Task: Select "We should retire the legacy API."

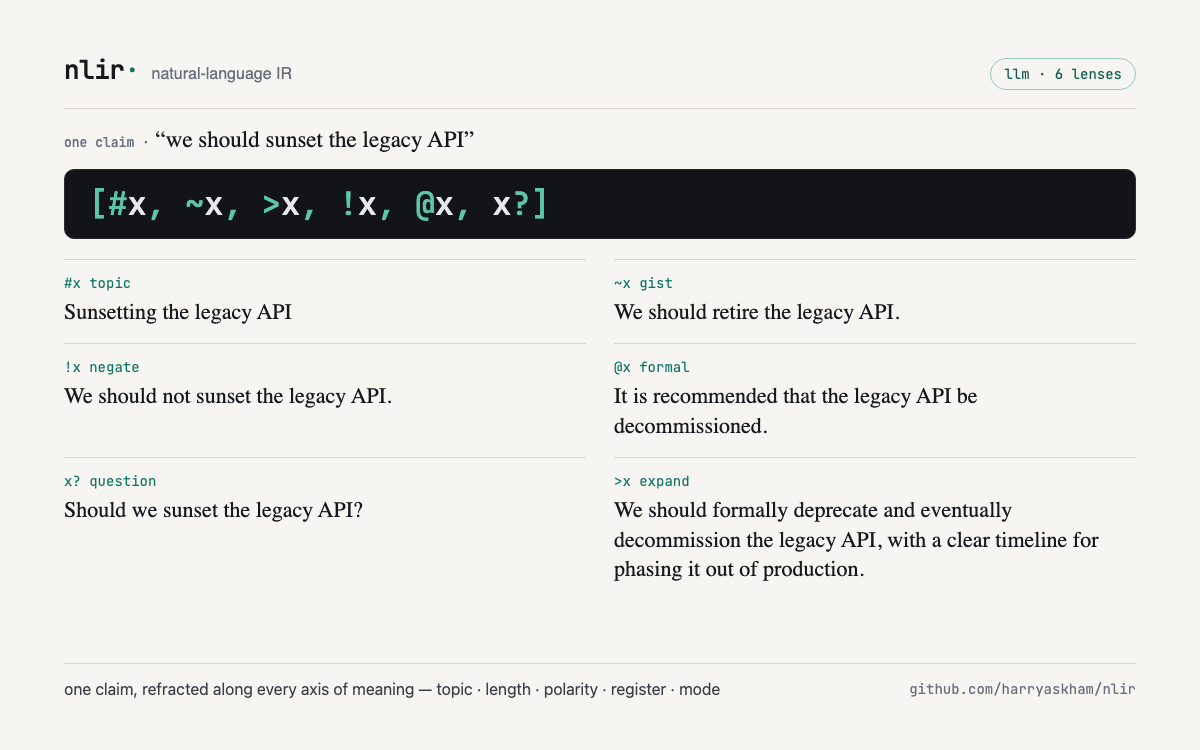Action: (x=757, y=312)
